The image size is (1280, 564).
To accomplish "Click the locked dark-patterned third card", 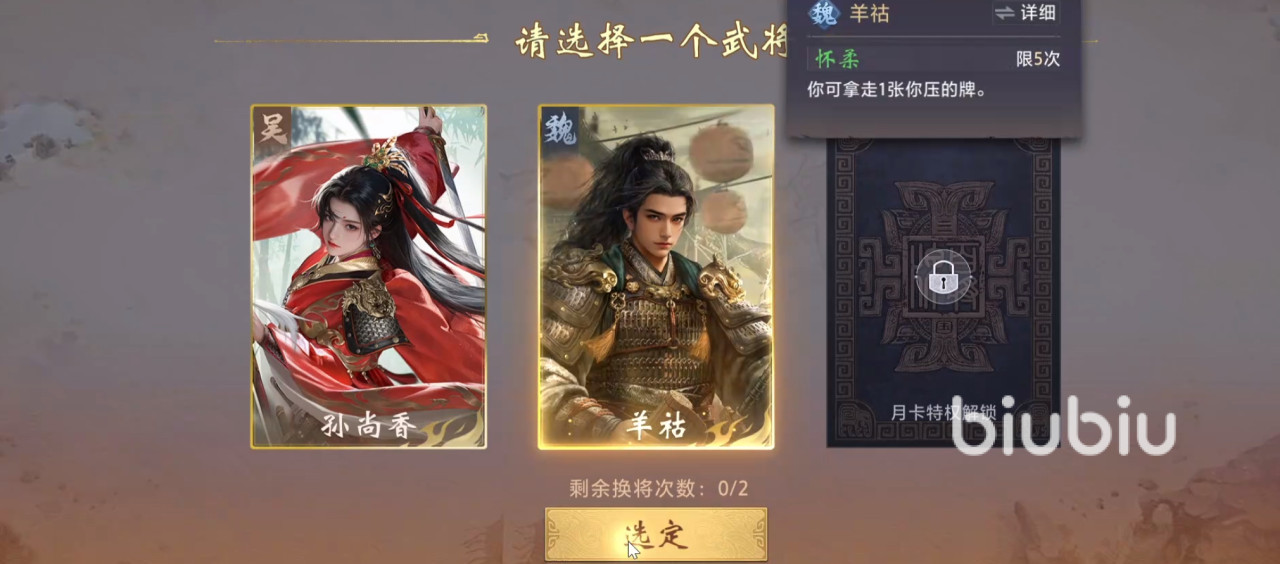I will click(x=943, y=291).
